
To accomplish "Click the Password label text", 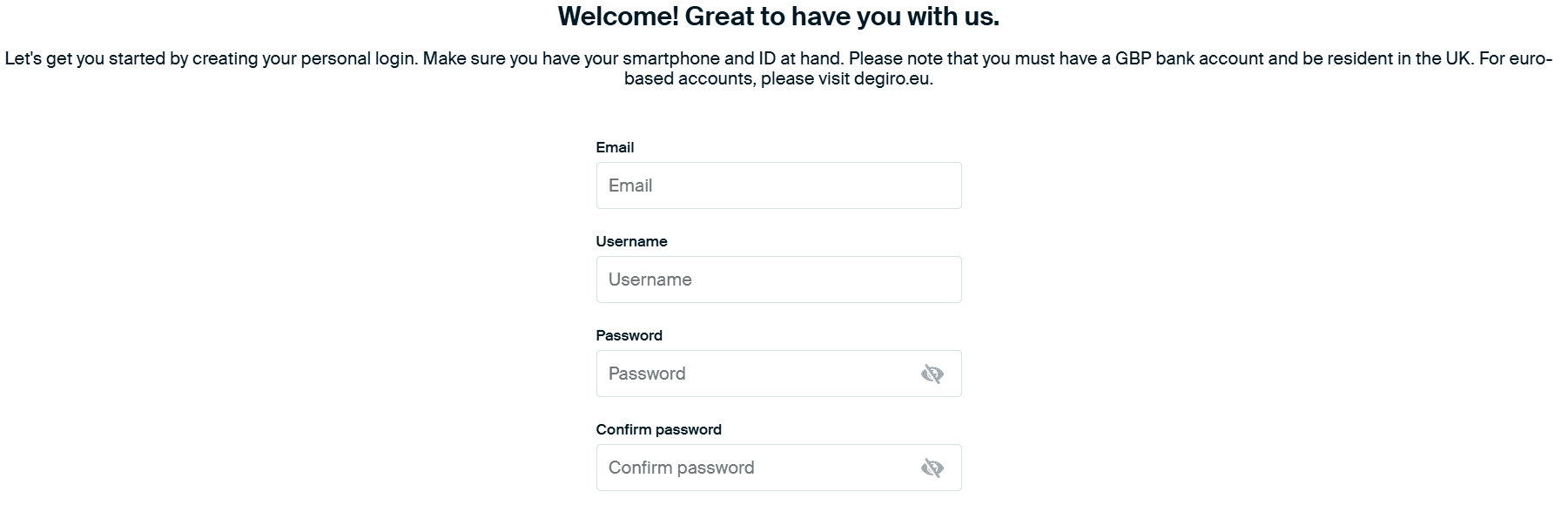I will coord(629,335).
